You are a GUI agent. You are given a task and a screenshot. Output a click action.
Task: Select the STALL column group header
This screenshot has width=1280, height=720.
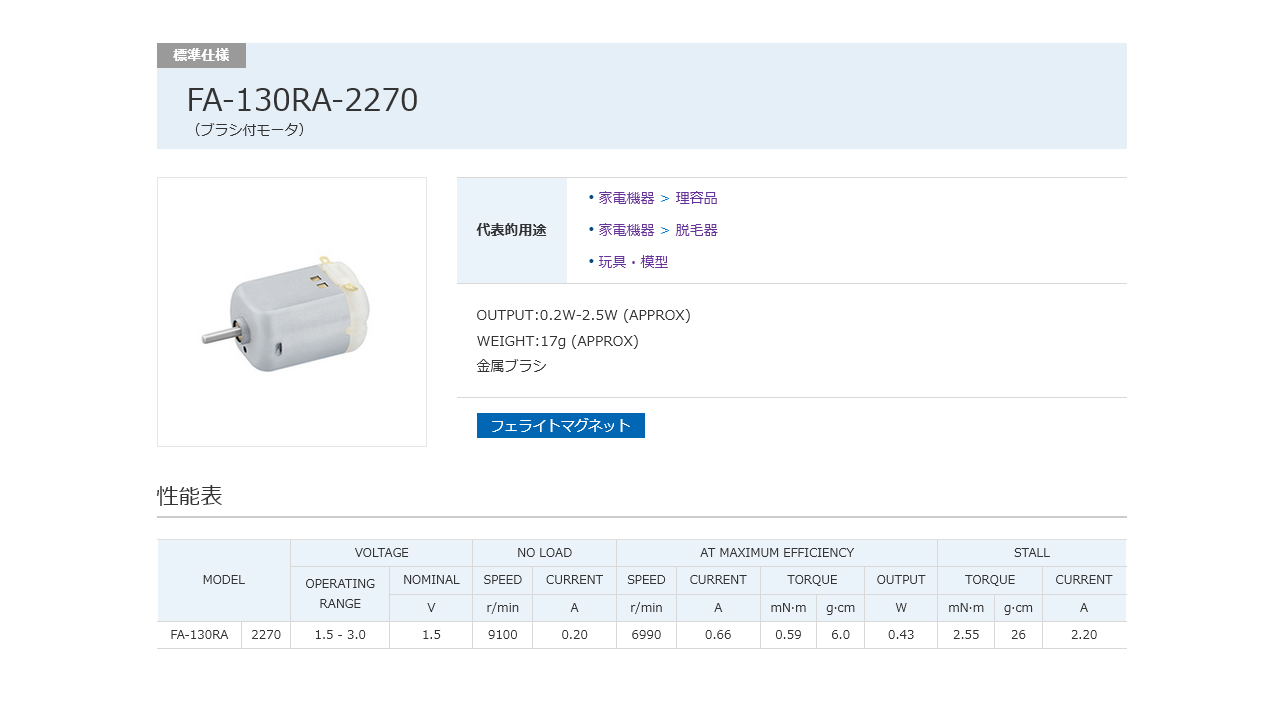pyautogui.click(x=1031, y=553)
